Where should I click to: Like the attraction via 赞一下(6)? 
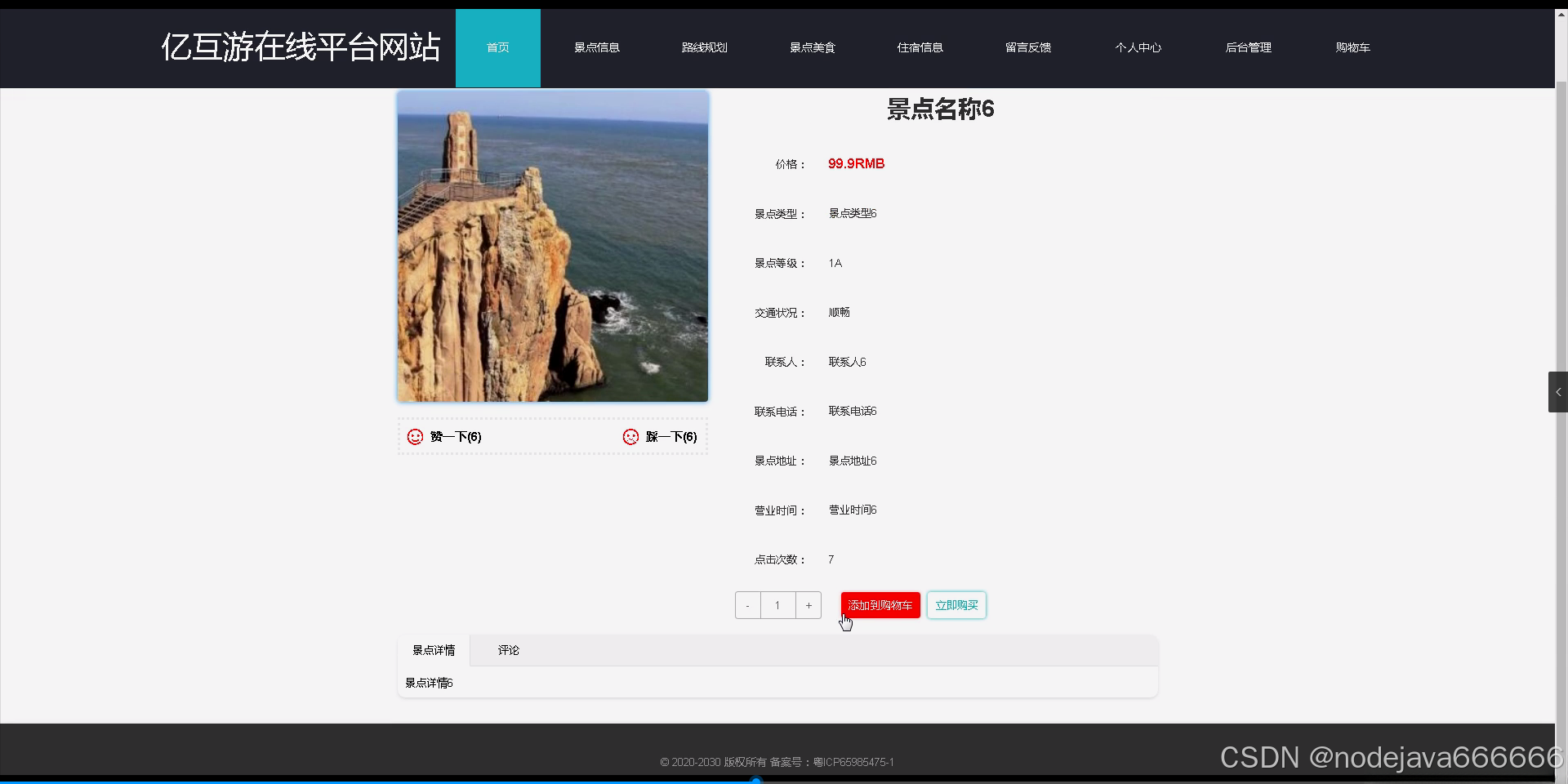click(456, 437)
